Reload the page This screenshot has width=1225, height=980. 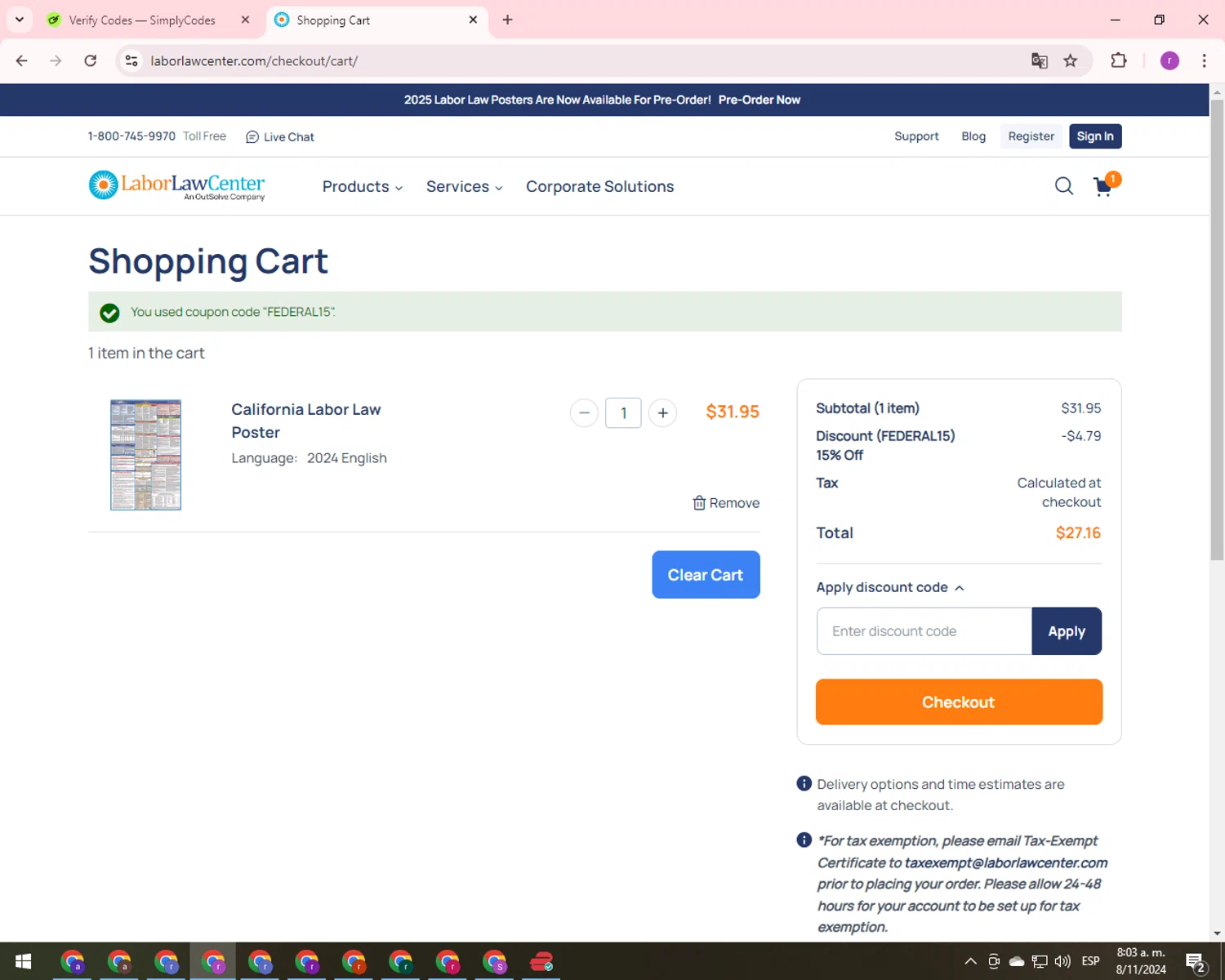(91, 60)
